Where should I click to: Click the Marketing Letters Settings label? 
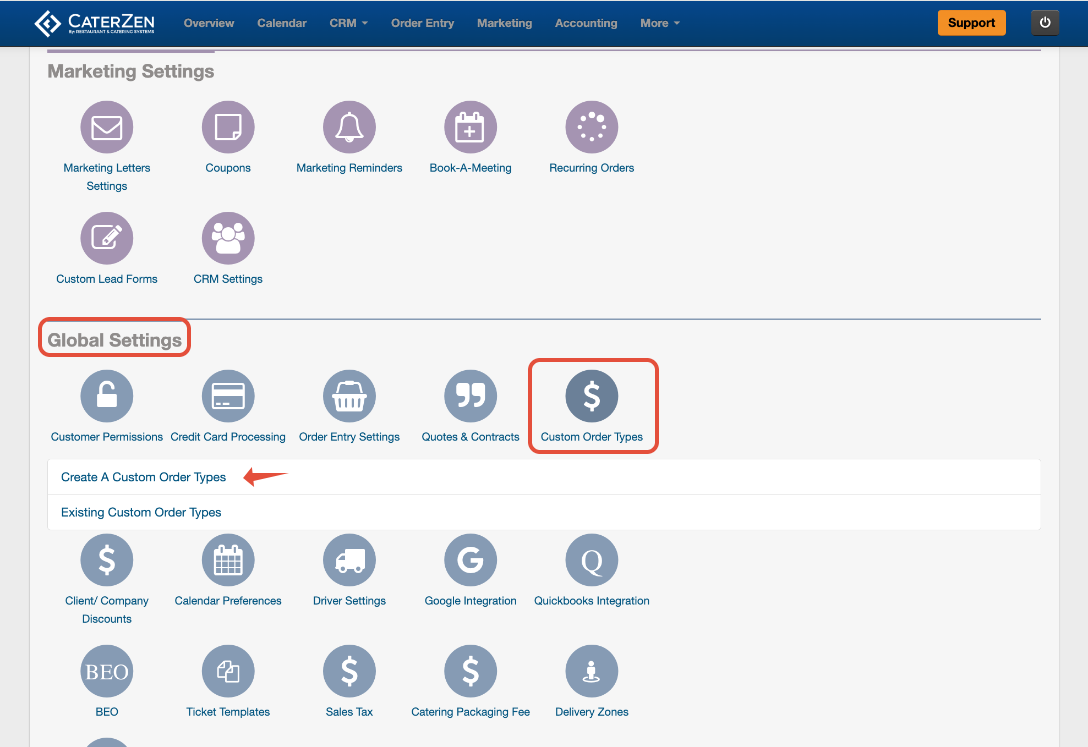[x=107, y=177]
